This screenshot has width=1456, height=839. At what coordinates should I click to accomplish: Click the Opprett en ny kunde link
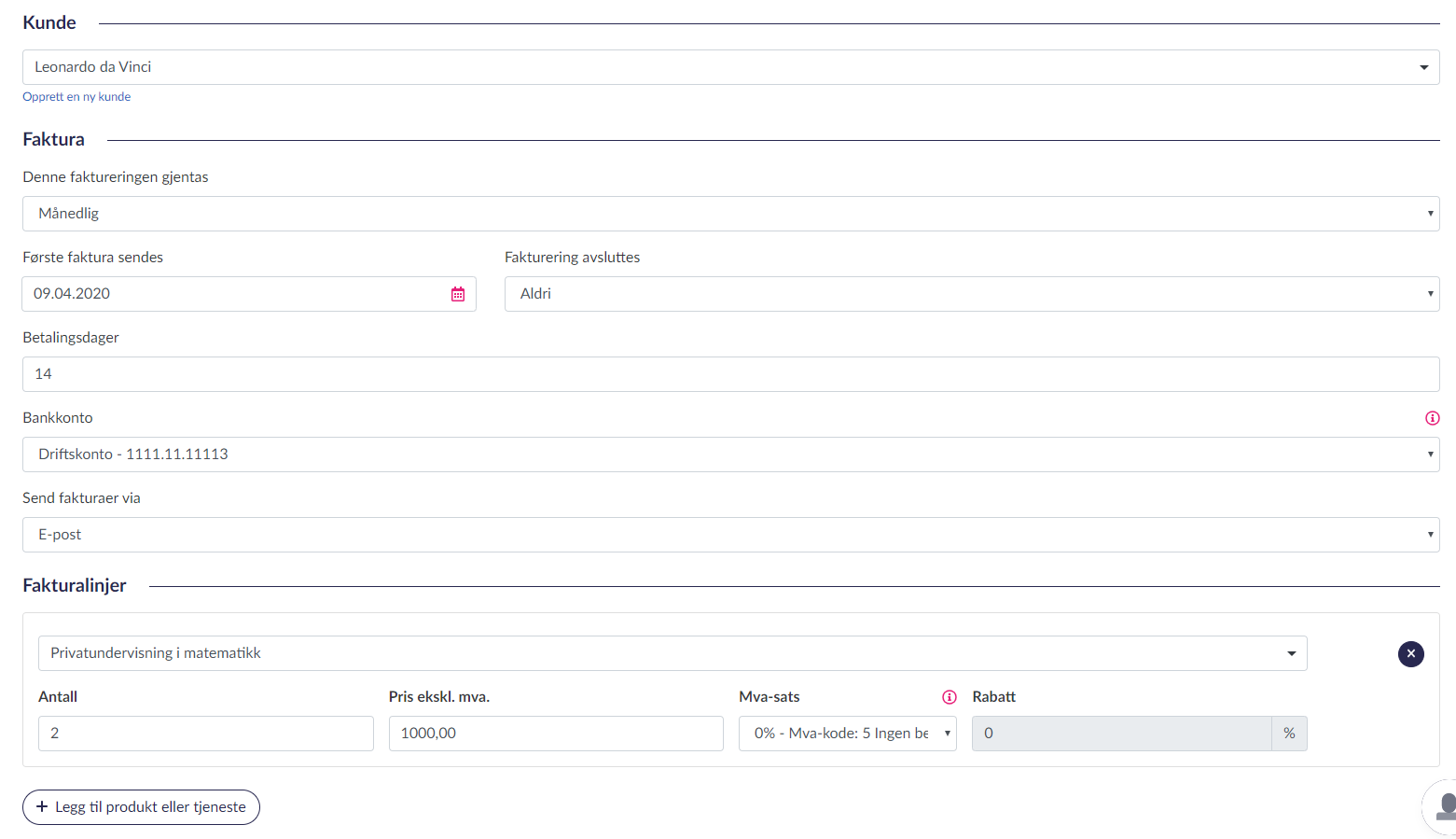coord(76,97)
